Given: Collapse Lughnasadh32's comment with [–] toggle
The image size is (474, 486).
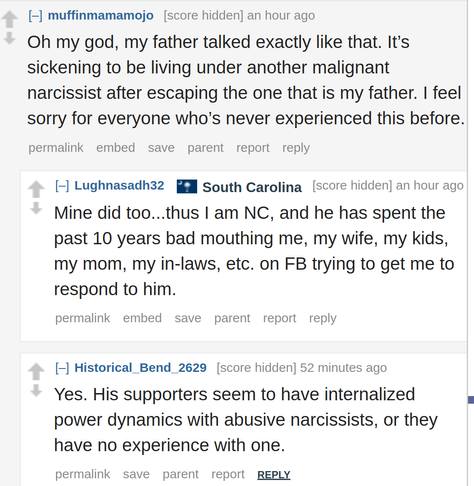Looking at the screenshot, I should (x=62, y=186).
